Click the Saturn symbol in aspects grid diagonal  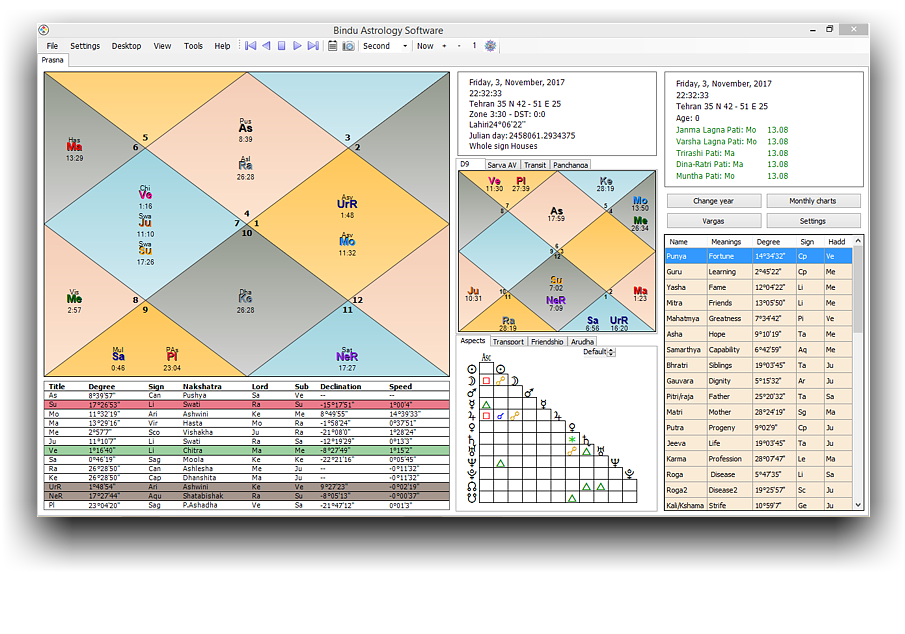(586, 441)
